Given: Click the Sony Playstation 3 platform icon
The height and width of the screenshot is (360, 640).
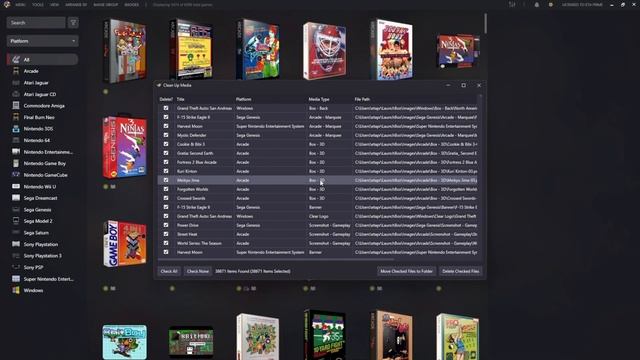Looking at the screenshot, I should [16, 256].
